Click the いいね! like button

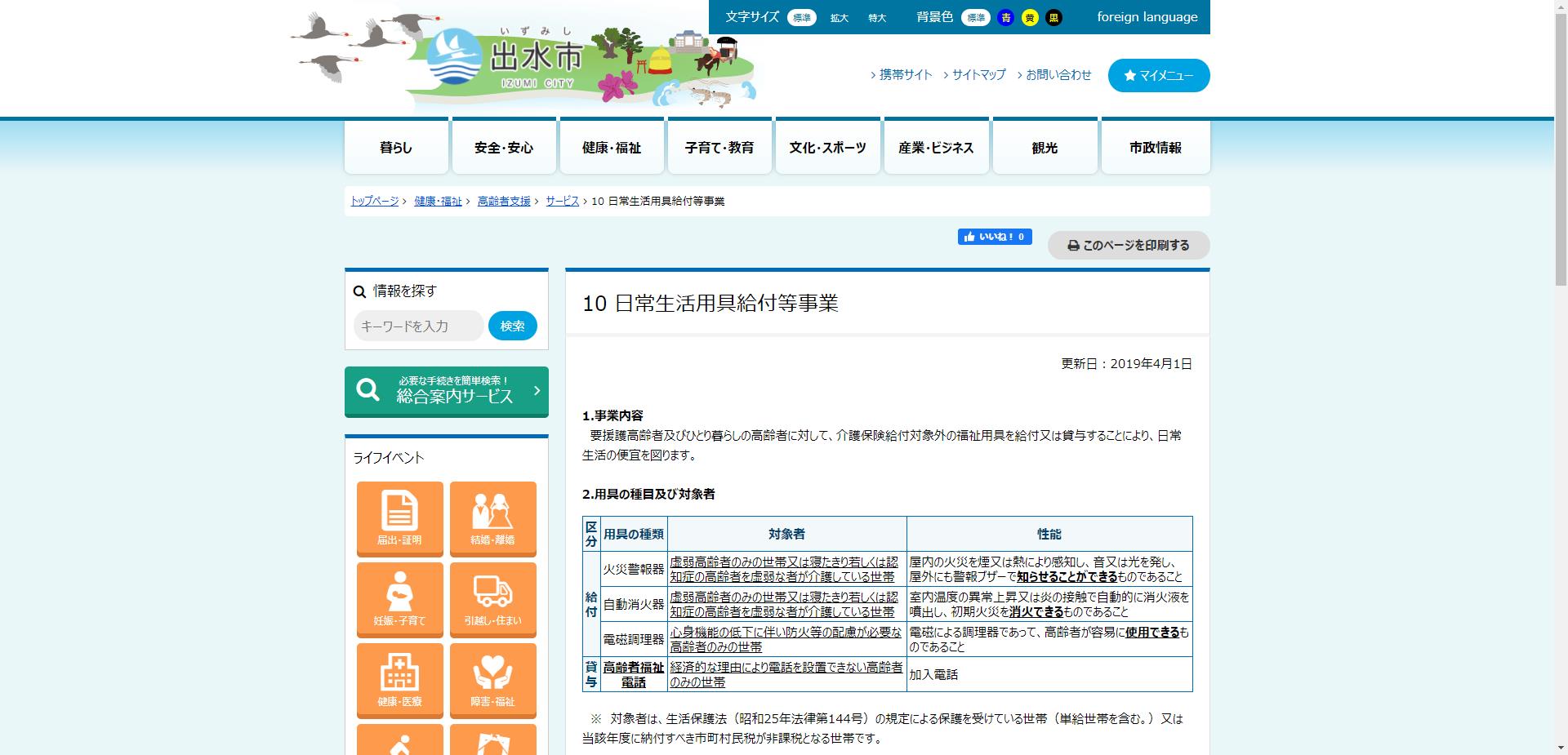(x=995, y=236)
